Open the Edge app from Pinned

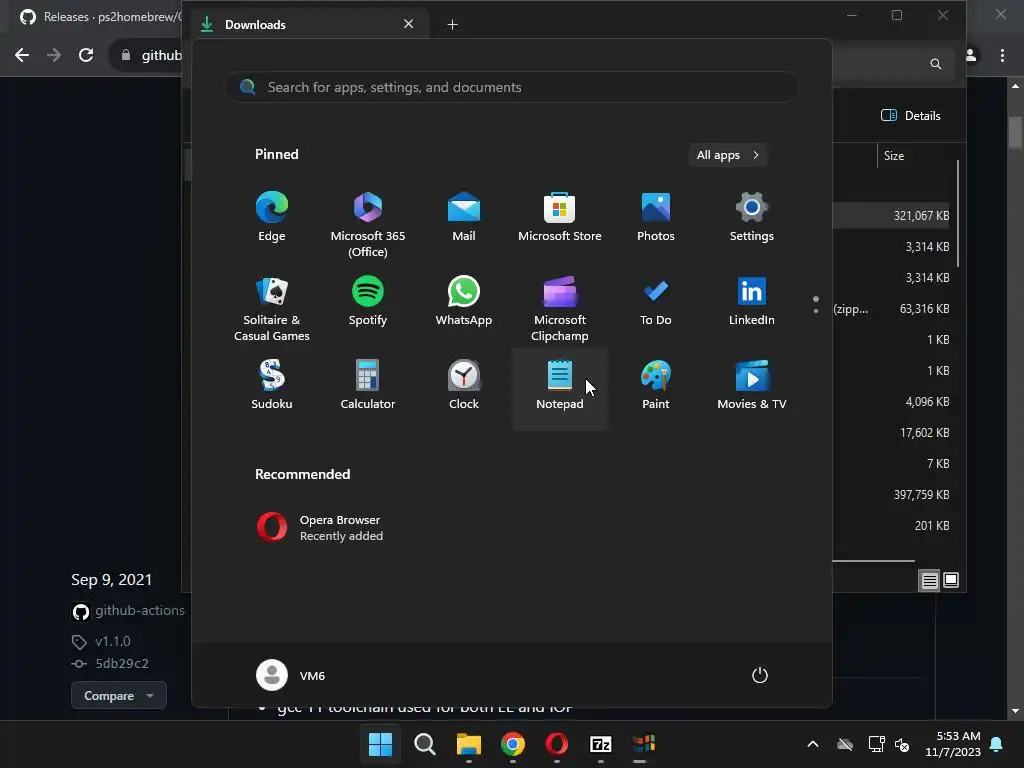point(272,218)
